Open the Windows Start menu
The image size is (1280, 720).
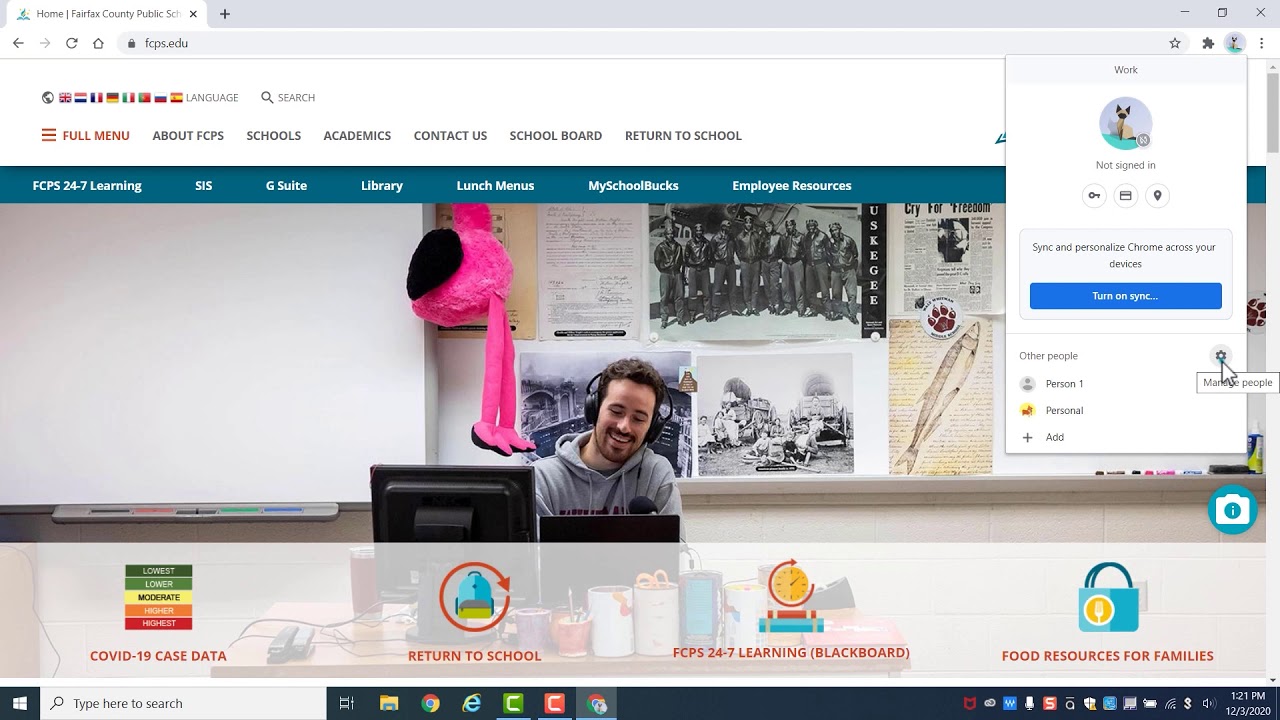20,703
